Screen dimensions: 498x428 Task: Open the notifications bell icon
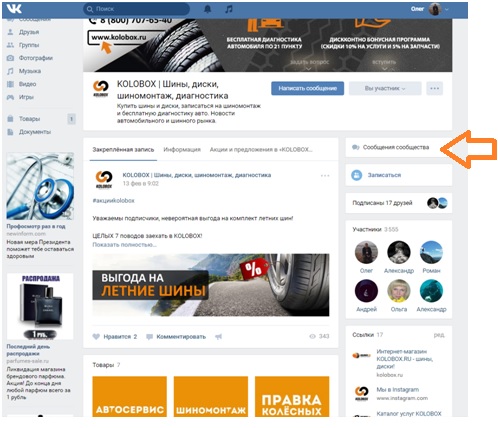207,9
